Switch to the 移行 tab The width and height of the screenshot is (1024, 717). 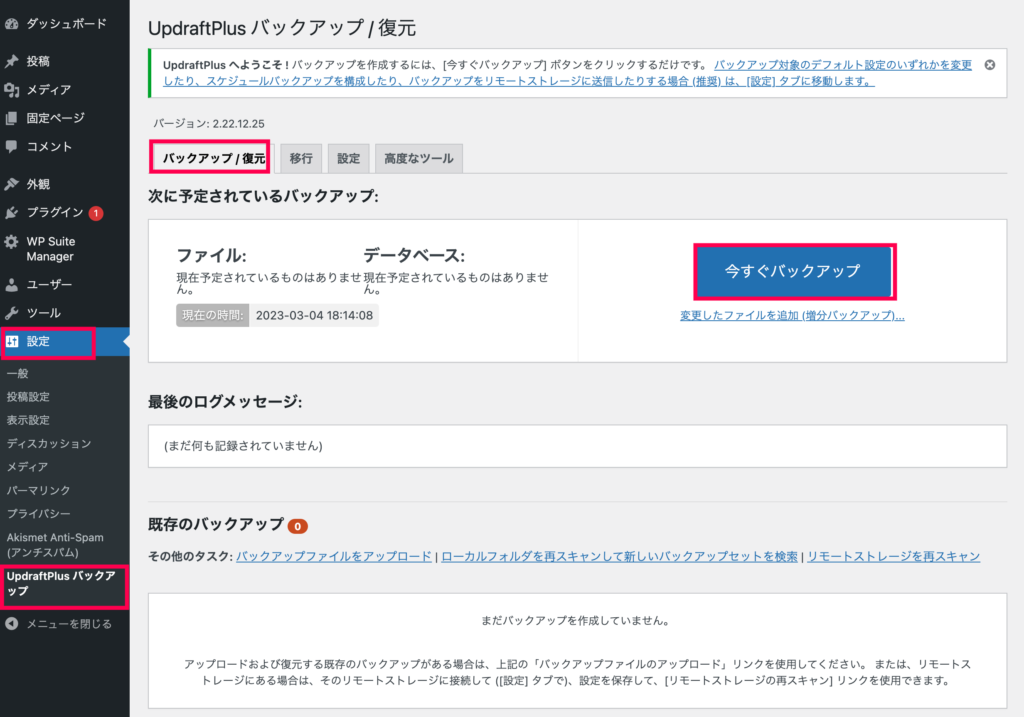(301, 159)
